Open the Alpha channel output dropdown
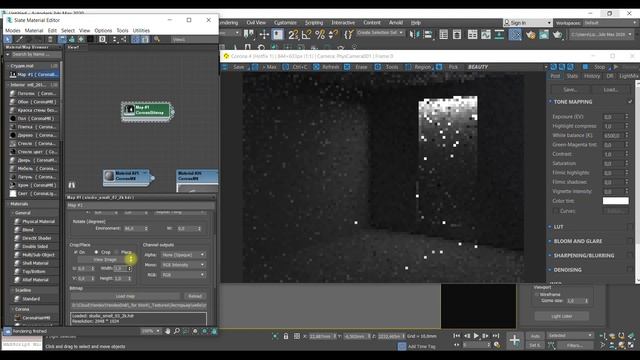Image resolution: width=640 pixels, height=360 pixels. [183, 255]
